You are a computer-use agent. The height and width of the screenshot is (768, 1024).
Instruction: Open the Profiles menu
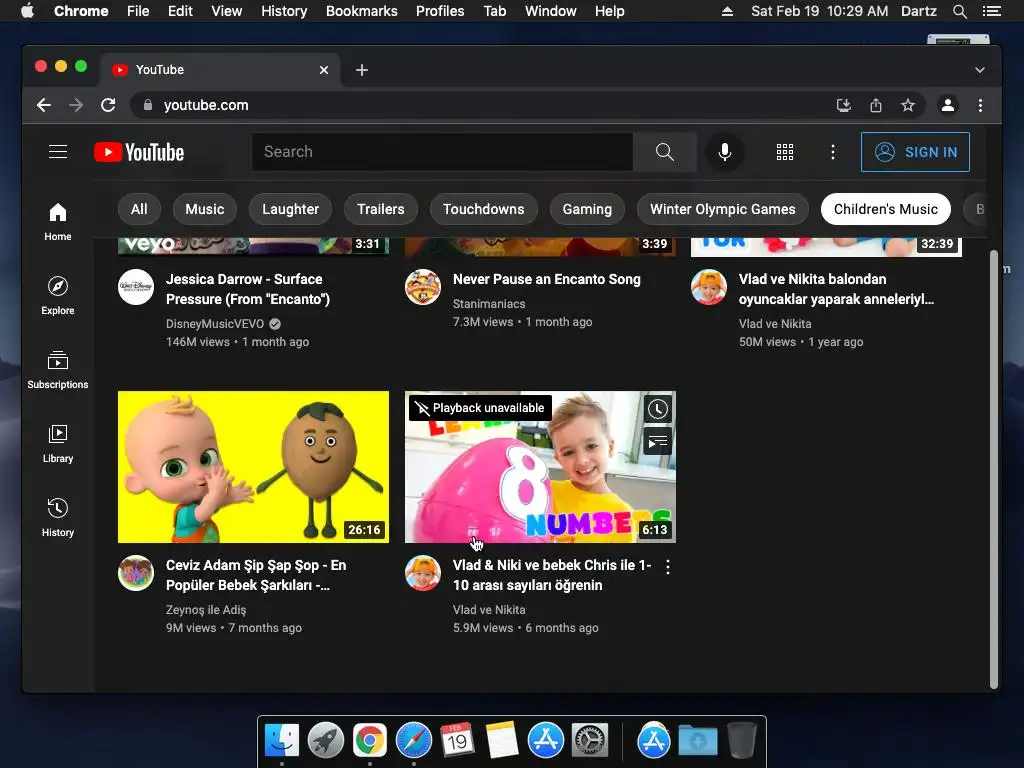click(x=440, y=11)
